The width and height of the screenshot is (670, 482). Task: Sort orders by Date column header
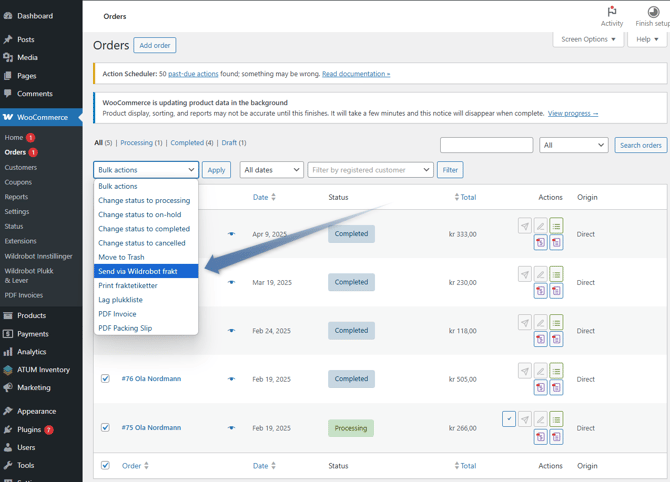pos(264,197)
